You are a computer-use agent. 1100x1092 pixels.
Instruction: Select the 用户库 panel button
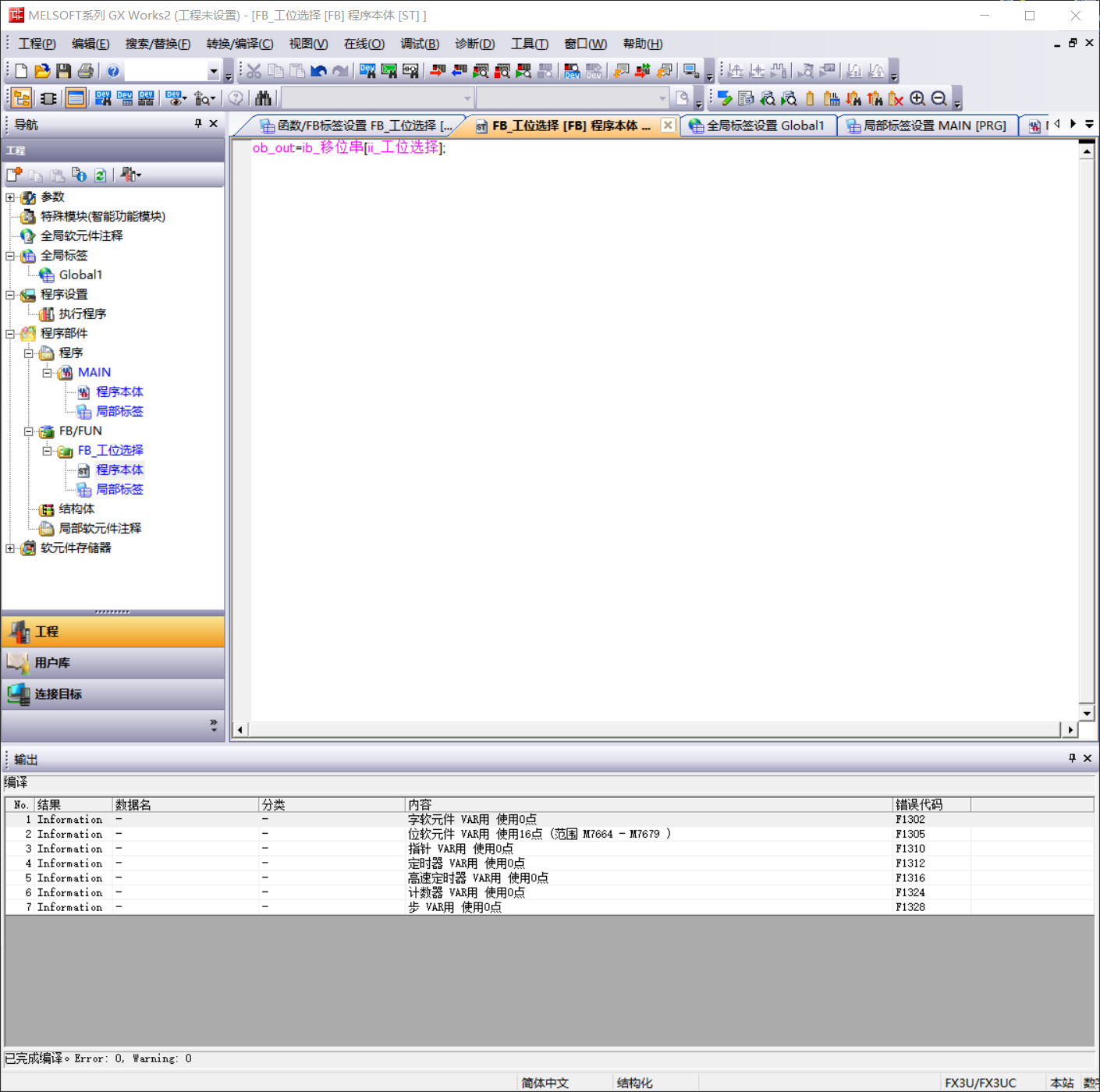click(113, 663)
